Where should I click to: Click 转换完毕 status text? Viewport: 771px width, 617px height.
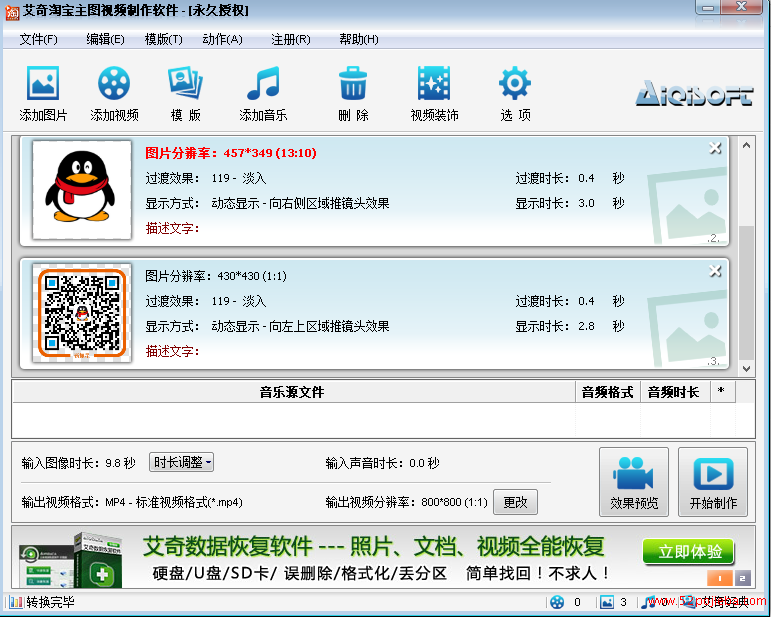(50, 602)
